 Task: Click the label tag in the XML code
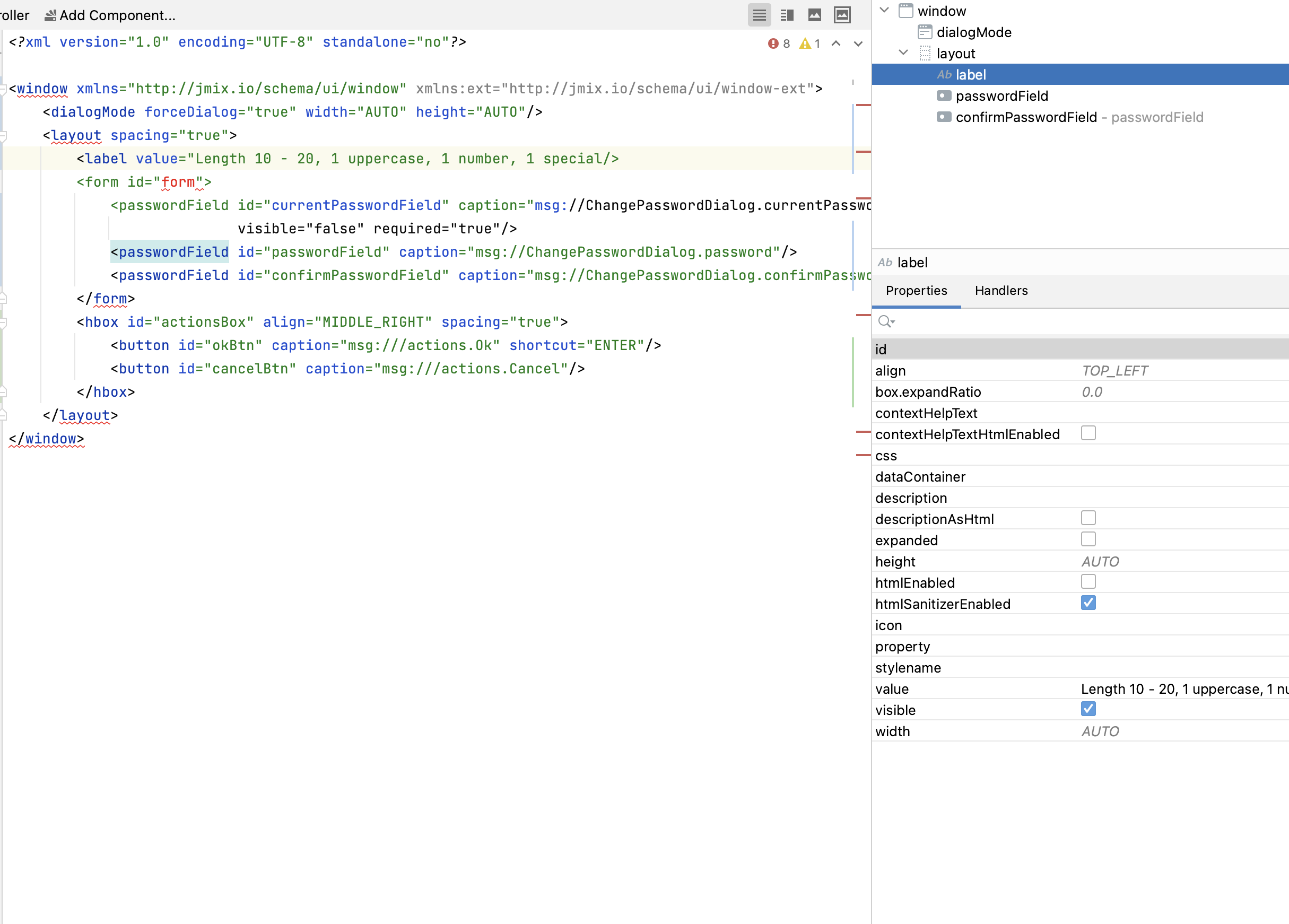click(x=106, y=159)
